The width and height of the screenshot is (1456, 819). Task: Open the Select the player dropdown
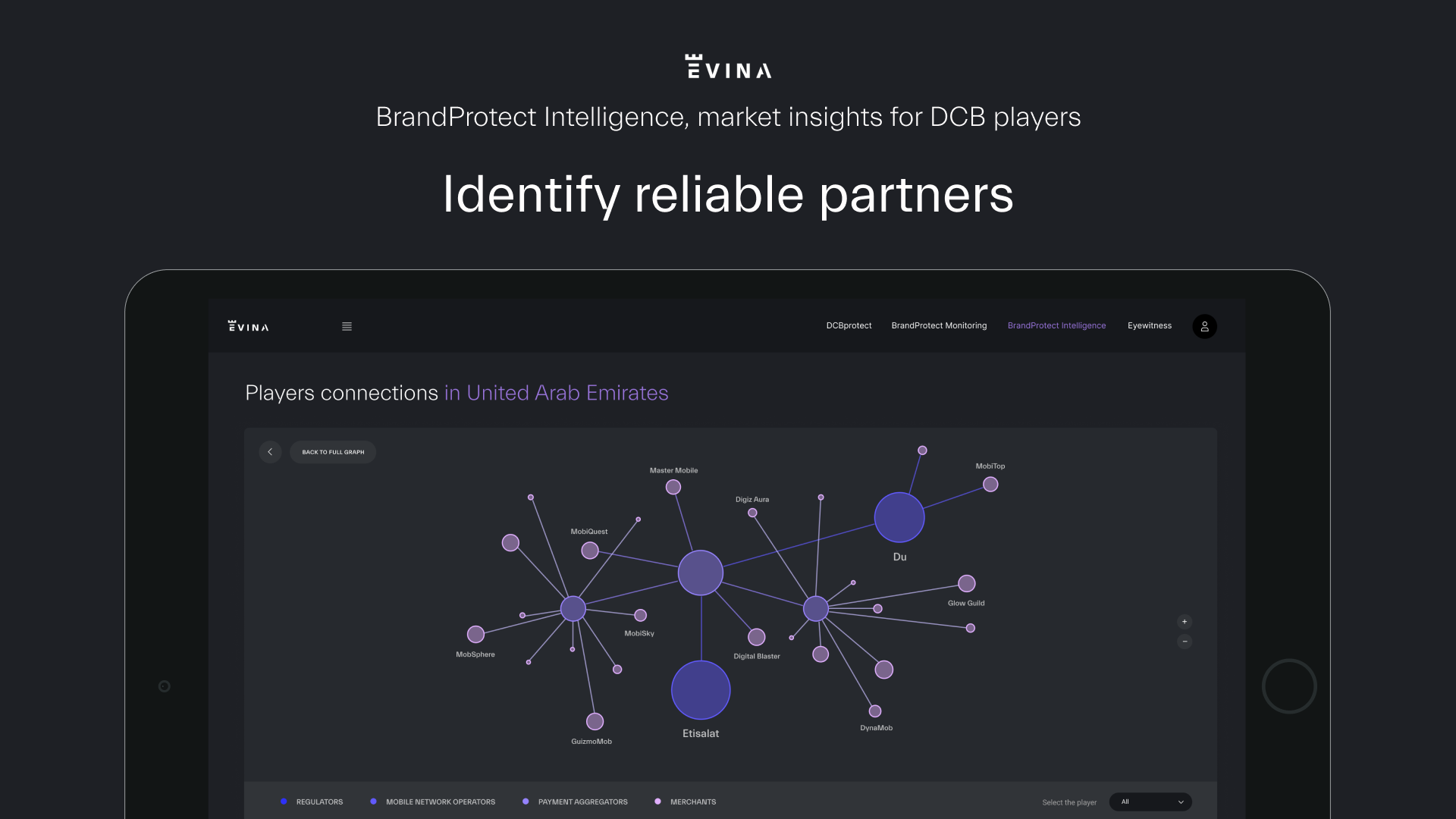[1150, 802]
